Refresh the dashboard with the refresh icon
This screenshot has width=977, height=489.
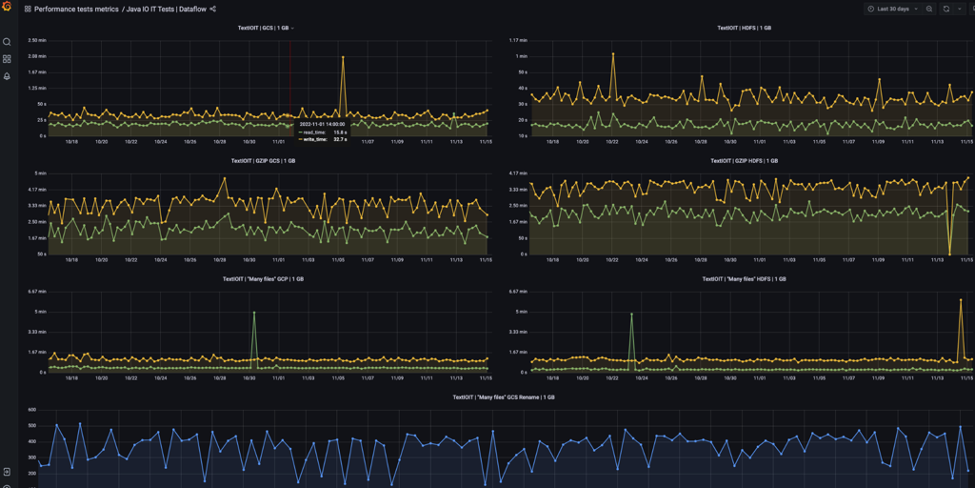(946, 9)
